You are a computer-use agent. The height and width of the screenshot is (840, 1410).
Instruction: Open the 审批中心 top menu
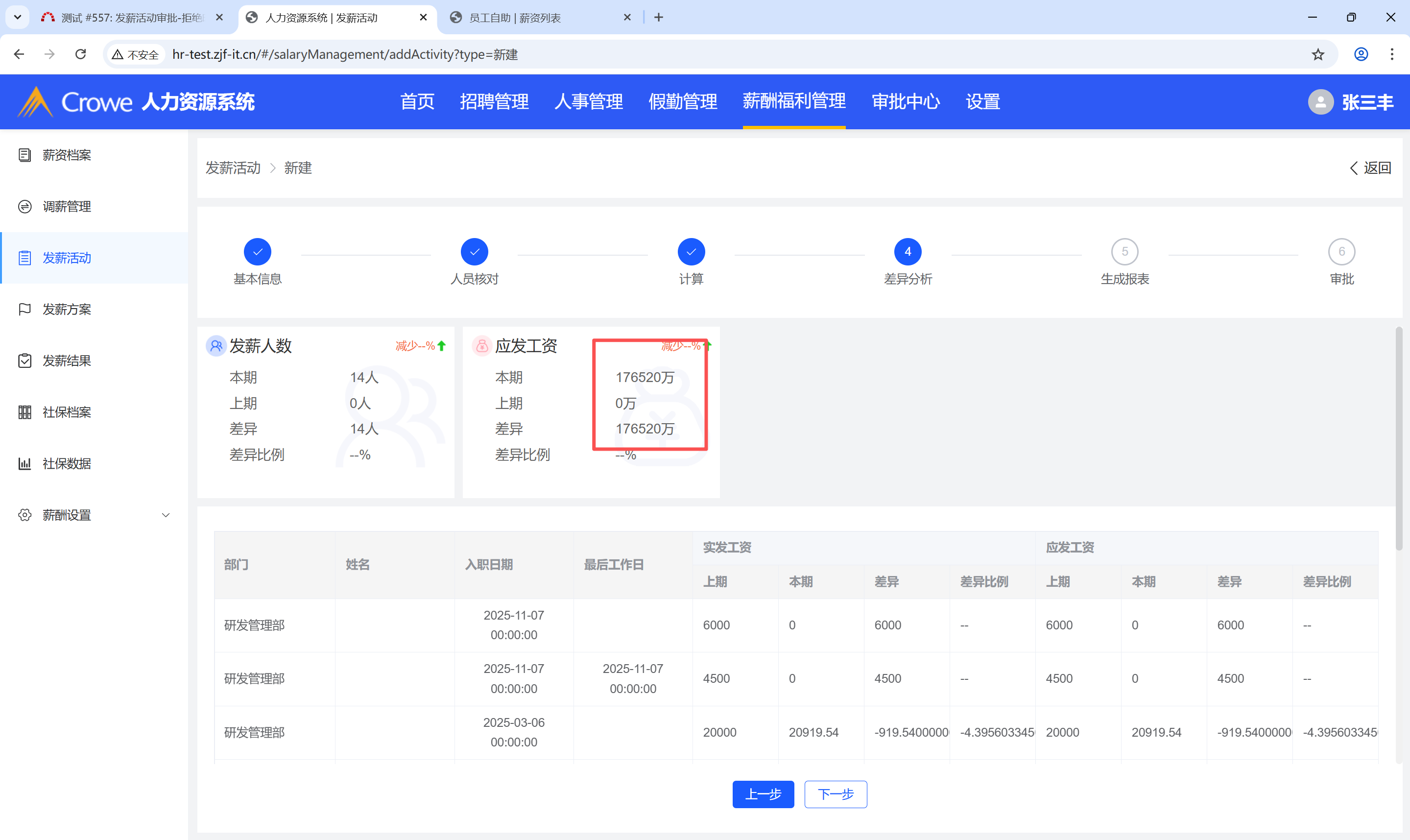click(905, 102)
